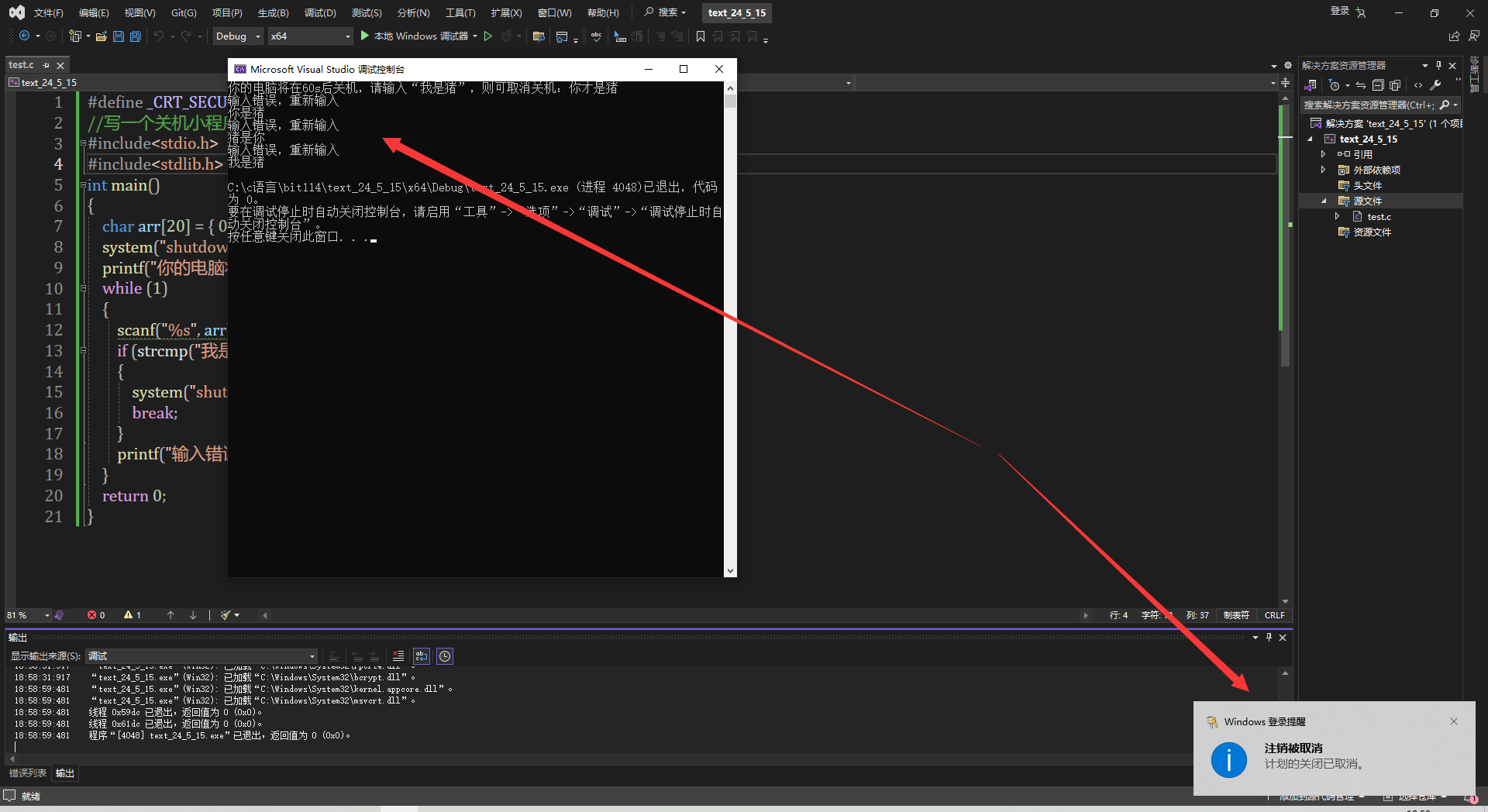This screenshot has height=812, width=1488.
Task: Click the properties wrench icon
Action: point(1435,85)
